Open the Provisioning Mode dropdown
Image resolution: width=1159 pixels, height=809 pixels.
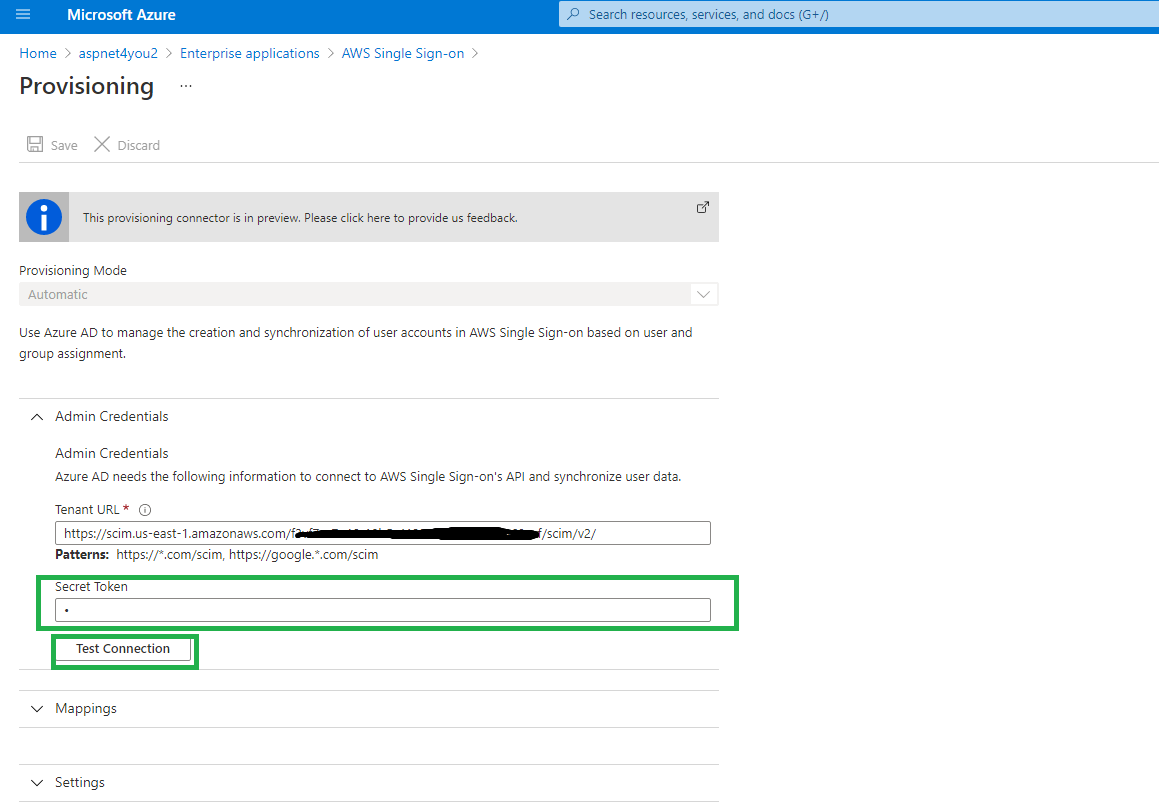pyautogui.click(x=369, y=294)
